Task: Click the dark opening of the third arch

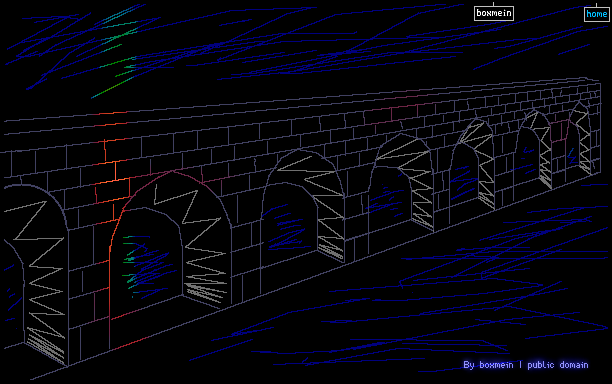Action: [289, 223]
